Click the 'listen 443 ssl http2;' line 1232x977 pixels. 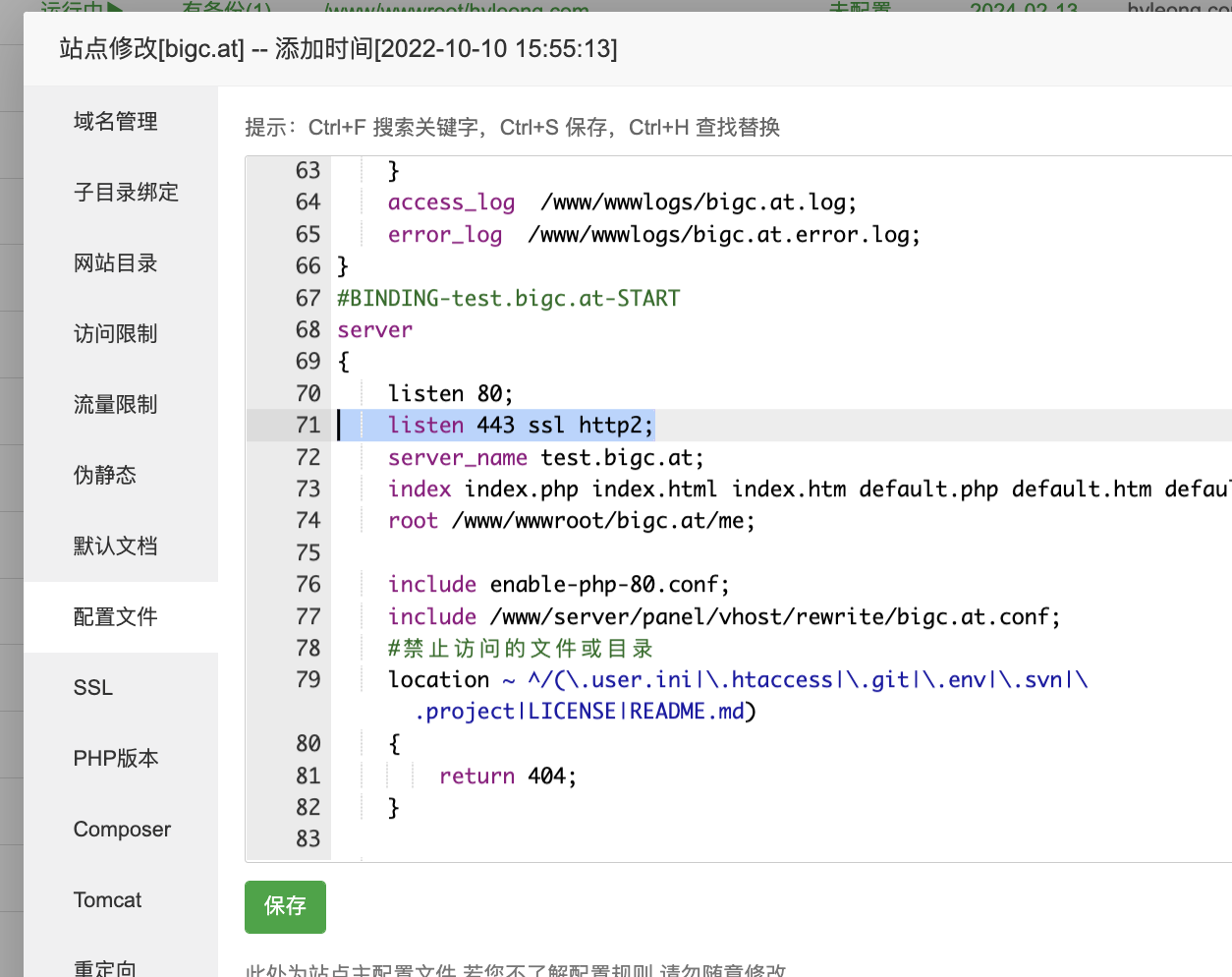[520, 425]
